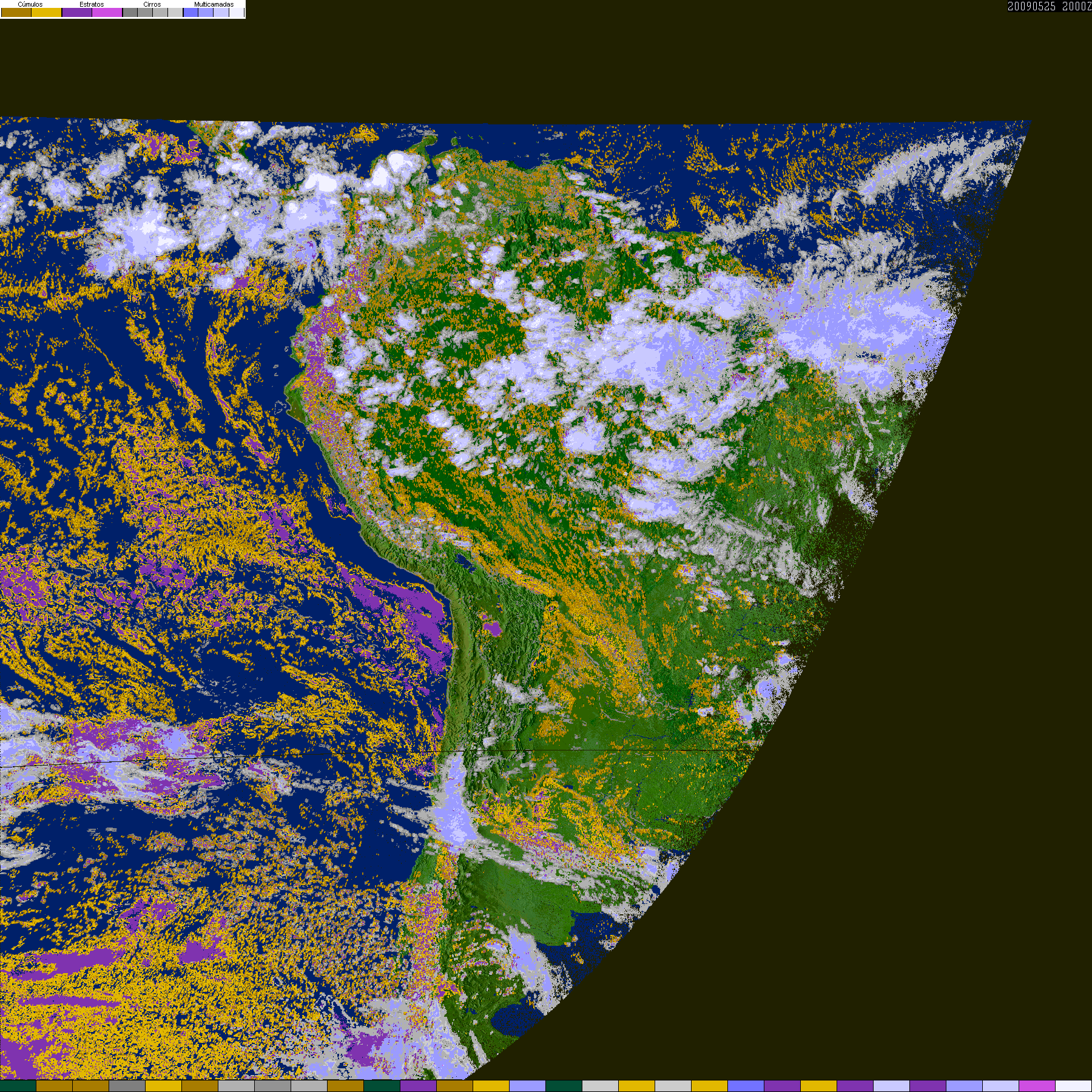1092x1092 pixels.
Task: Click the Estratos legend label
Action: 92,4
